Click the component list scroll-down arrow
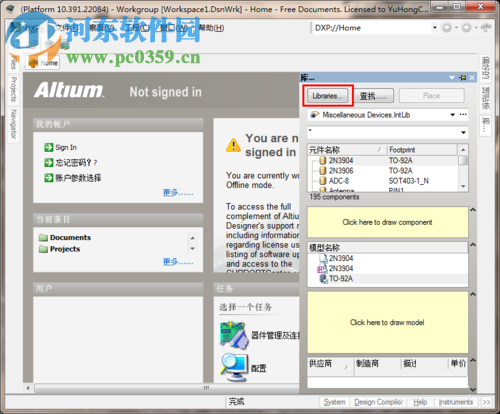The width and height of the screenshot is (500, 414). coord(463,186)
